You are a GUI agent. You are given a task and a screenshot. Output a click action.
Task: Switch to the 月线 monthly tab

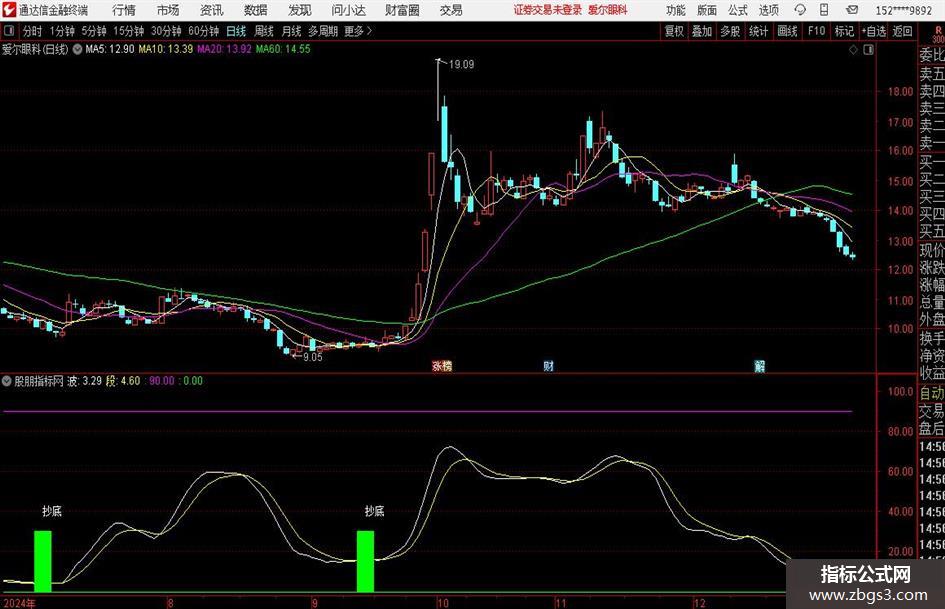click(291, 31)
